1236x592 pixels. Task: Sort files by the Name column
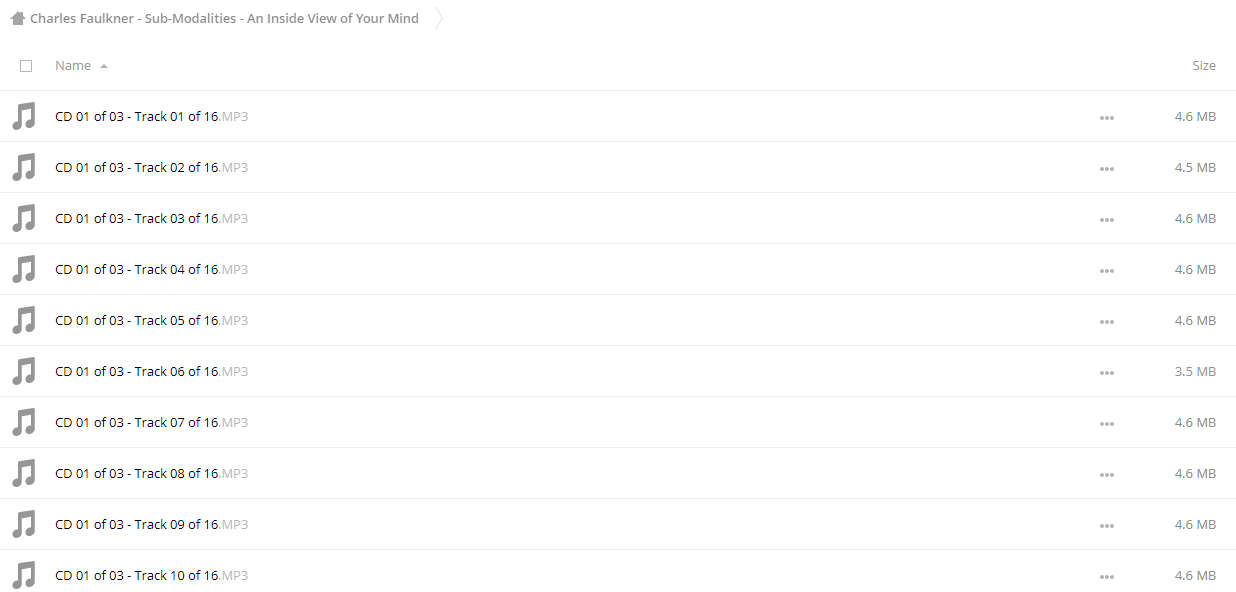click(73, 65)
